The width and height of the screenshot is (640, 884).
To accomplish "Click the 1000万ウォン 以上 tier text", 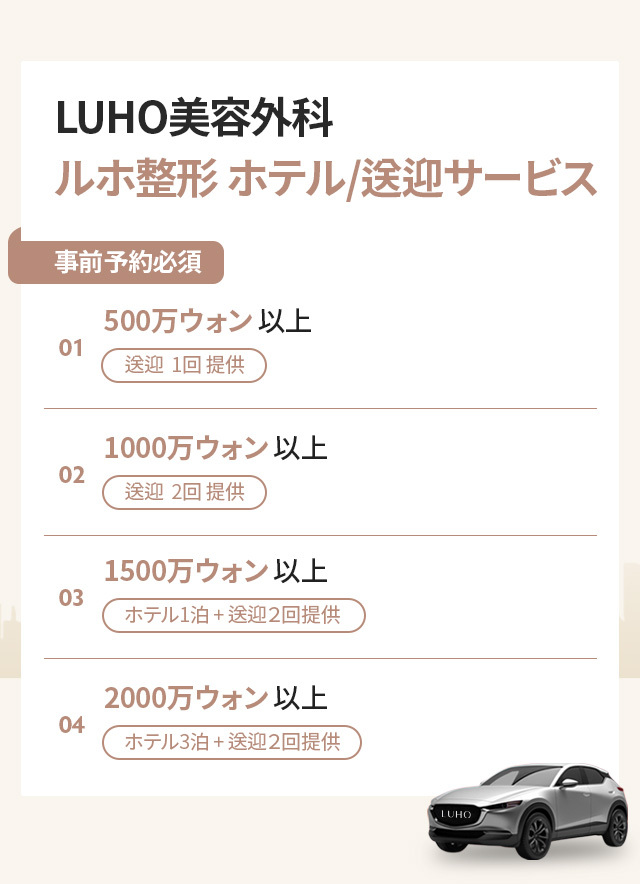I will [216, 448].
